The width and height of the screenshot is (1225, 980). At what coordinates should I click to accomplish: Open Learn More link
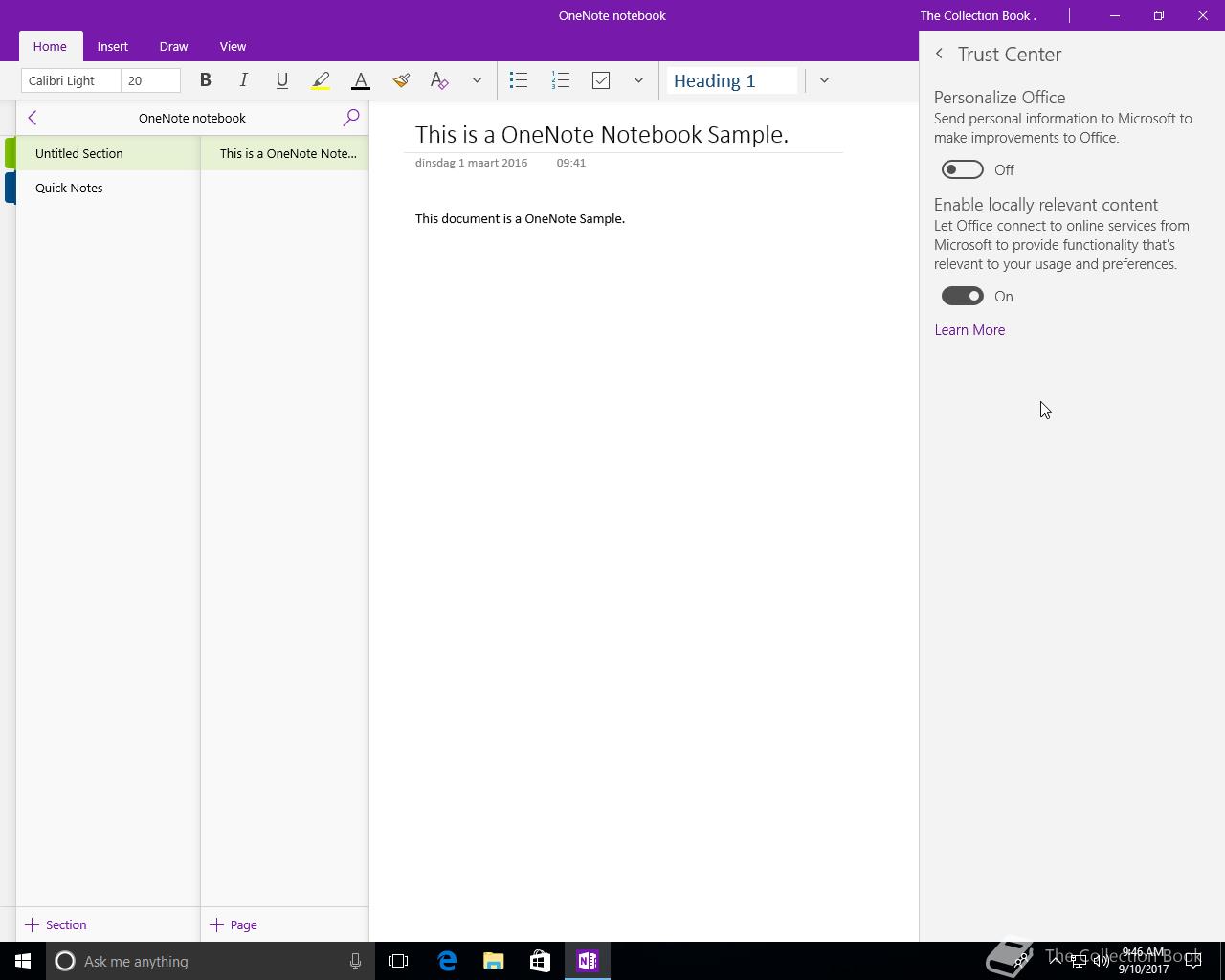pyautogui.click(x=969, y=329)
